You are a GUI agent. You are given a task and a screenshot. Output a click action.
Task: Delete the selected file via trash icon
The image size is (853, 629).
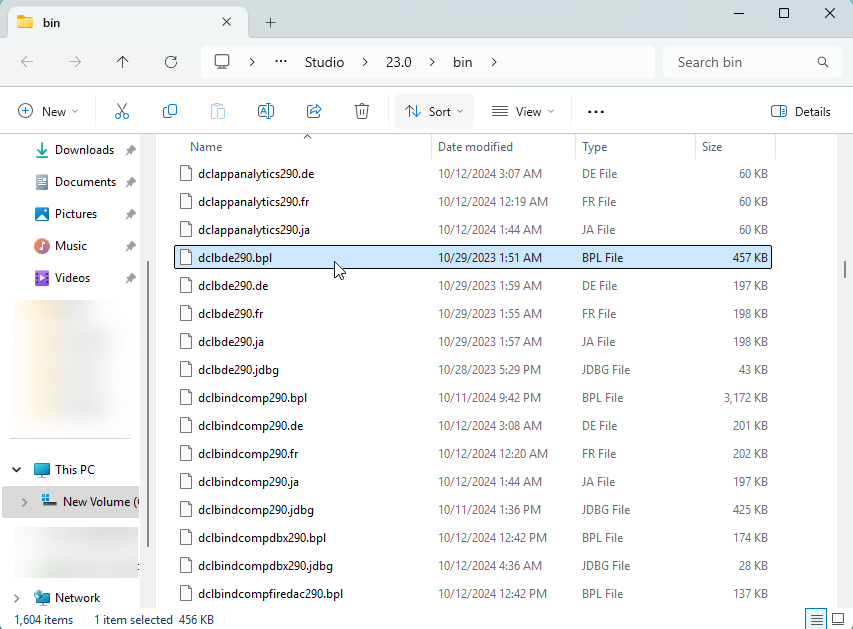pos(362,111)
